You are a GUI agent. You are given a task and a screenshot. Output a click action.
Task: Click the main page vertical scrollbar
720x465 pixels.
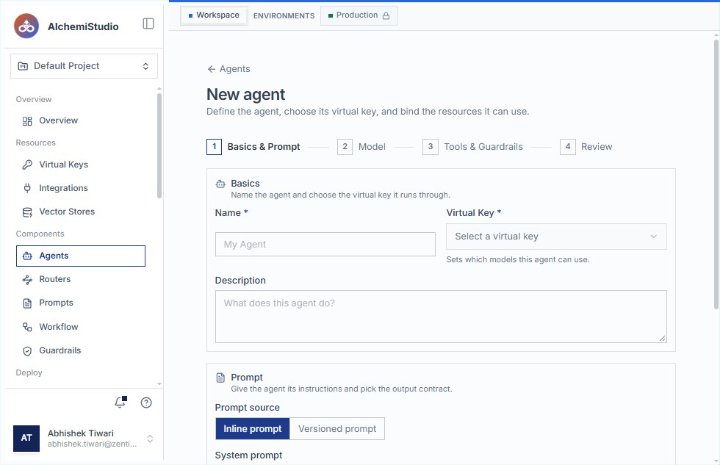[x=716, y=174]
